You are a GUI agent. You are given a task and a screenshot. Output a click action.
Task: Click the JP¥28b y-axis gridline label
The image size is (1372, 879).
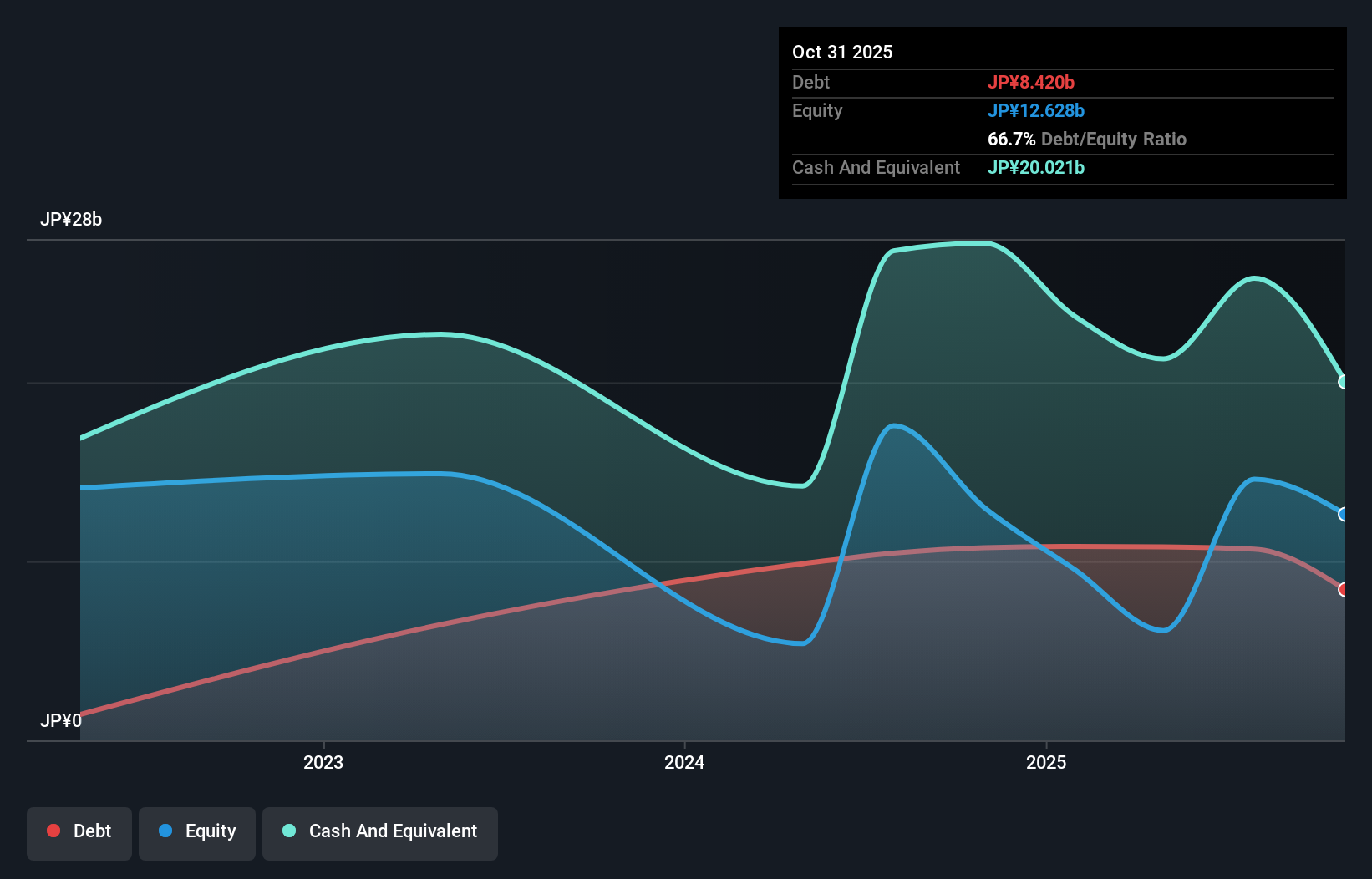72,221
